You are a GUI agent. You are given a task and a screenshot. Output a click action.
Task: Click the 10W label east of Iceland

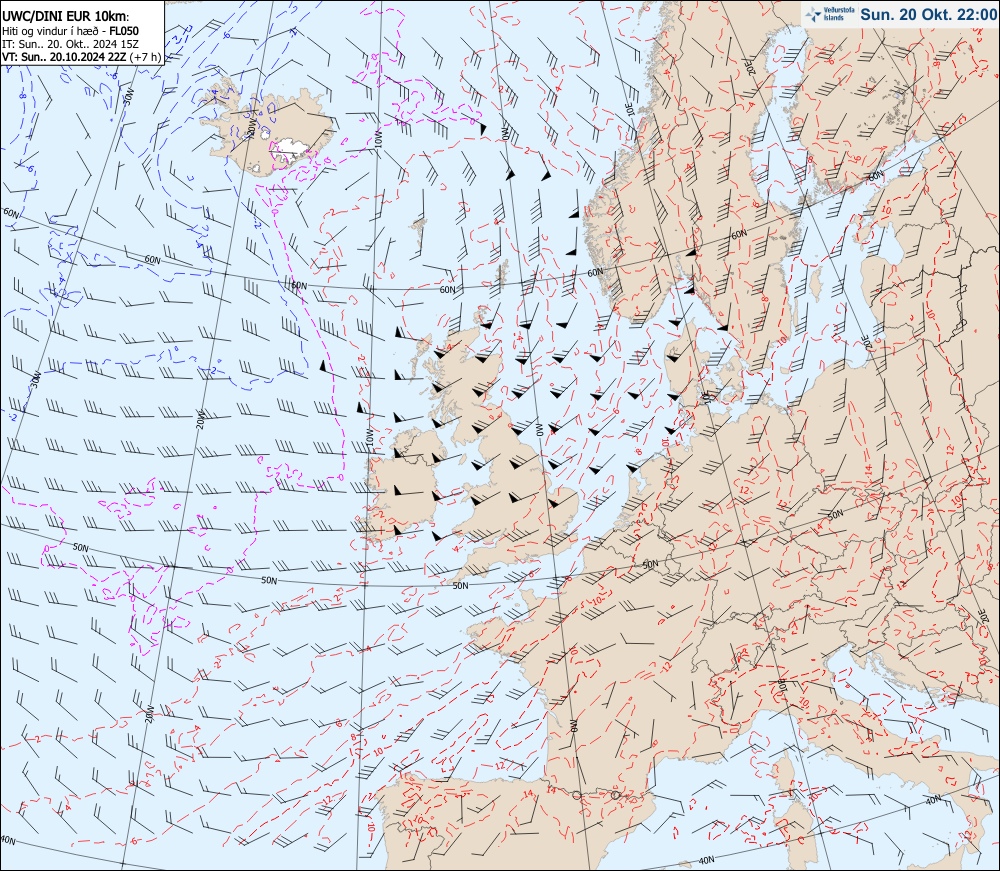[378, 140]
